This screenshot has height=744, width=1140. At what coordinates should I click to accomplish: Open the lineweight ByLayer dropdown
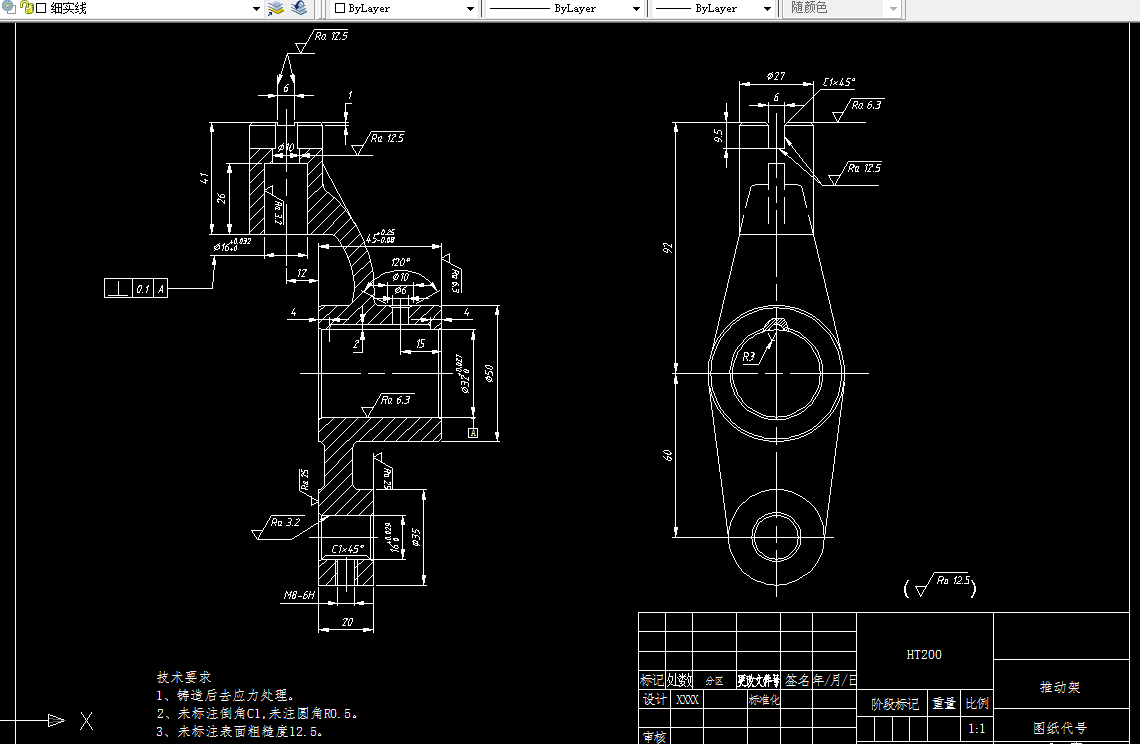(767, 9)
